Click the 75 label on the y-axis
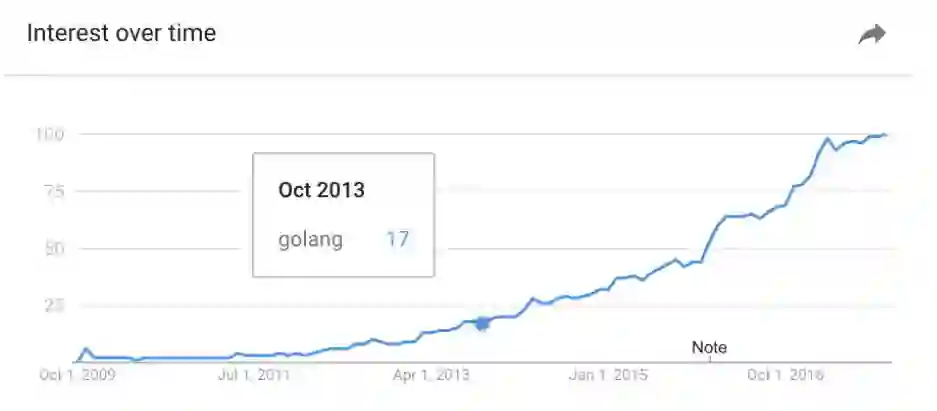The image size is (937, 411). [54, 191]
